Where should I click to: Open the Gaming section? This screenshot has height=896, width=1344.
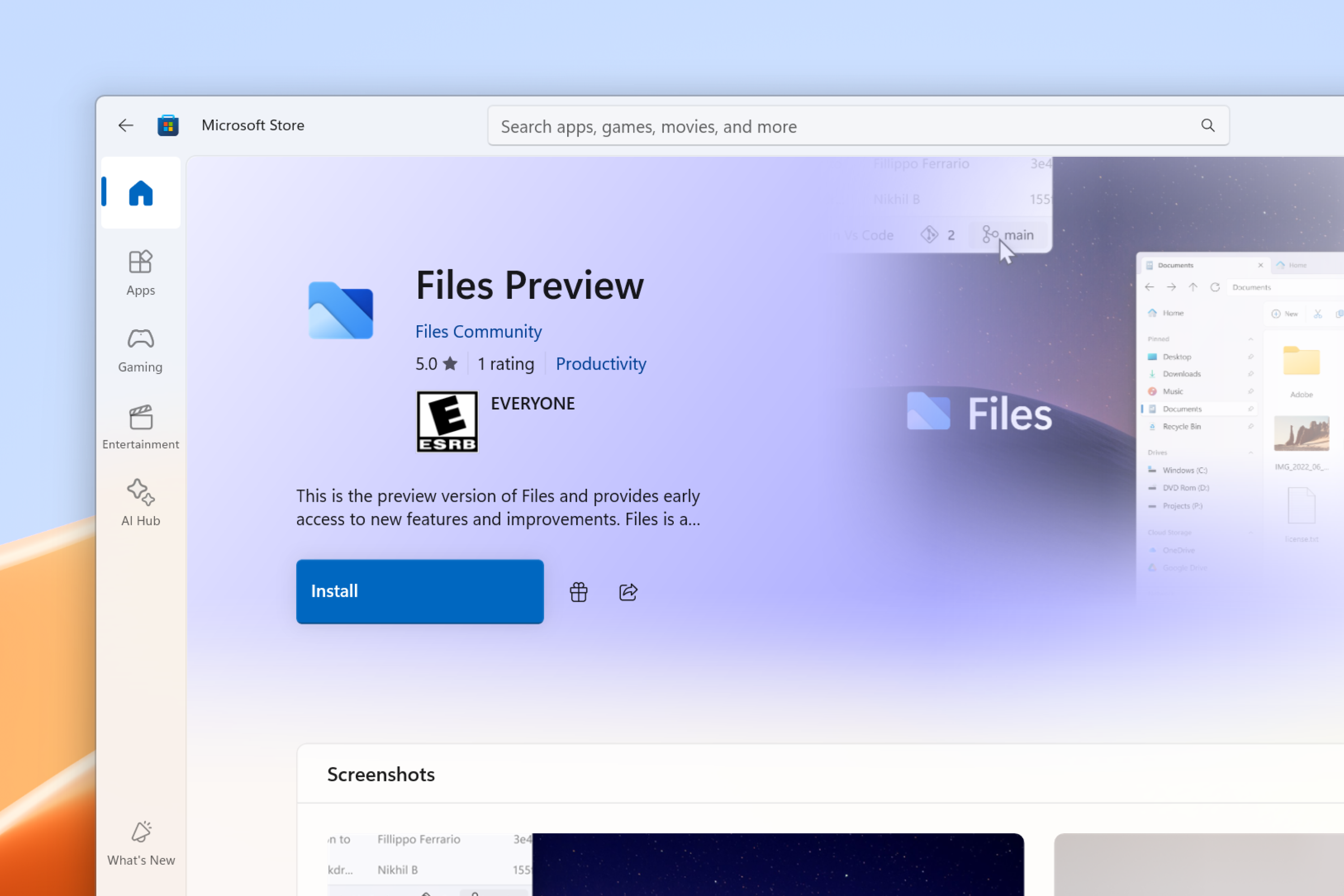click(140, 350)
